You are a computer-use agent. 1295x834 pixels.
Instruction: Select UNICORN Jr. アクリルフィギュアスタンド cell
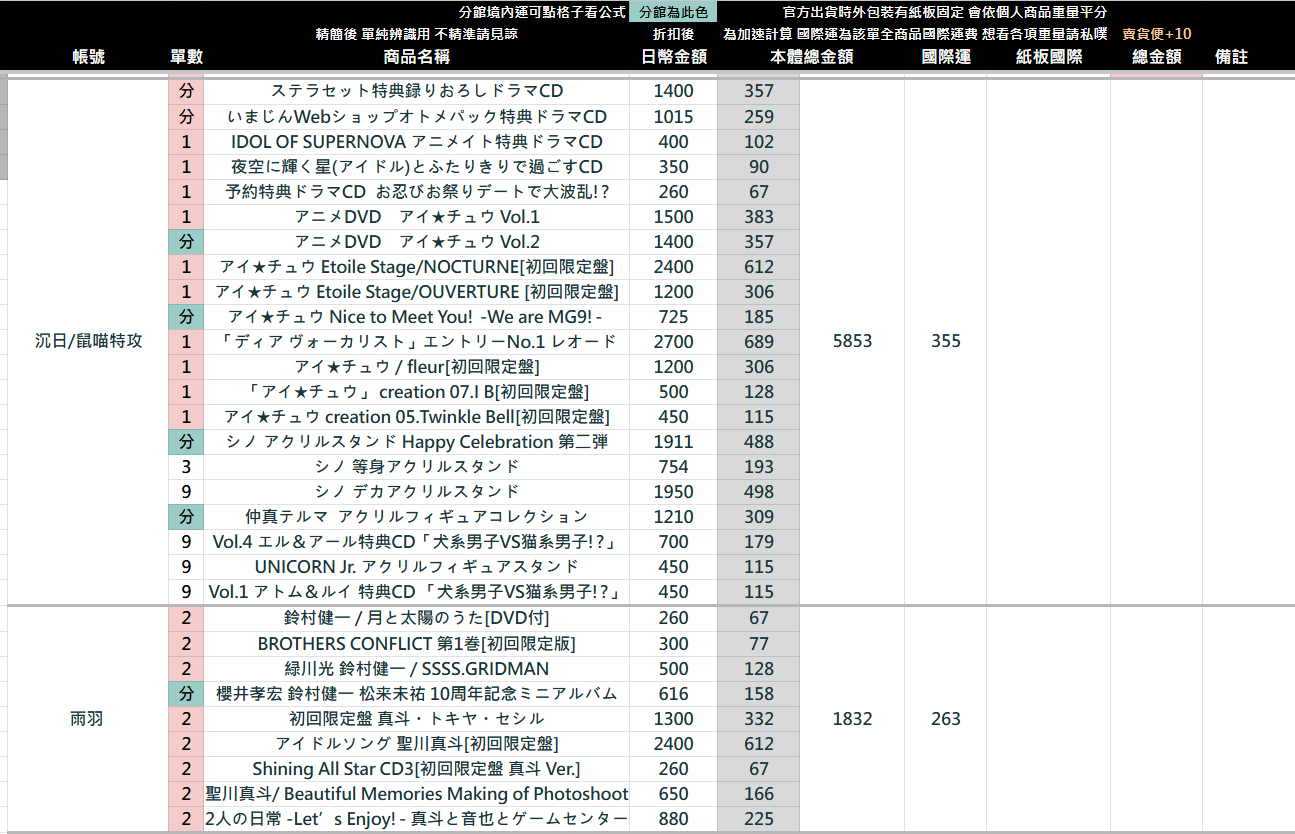416,567
